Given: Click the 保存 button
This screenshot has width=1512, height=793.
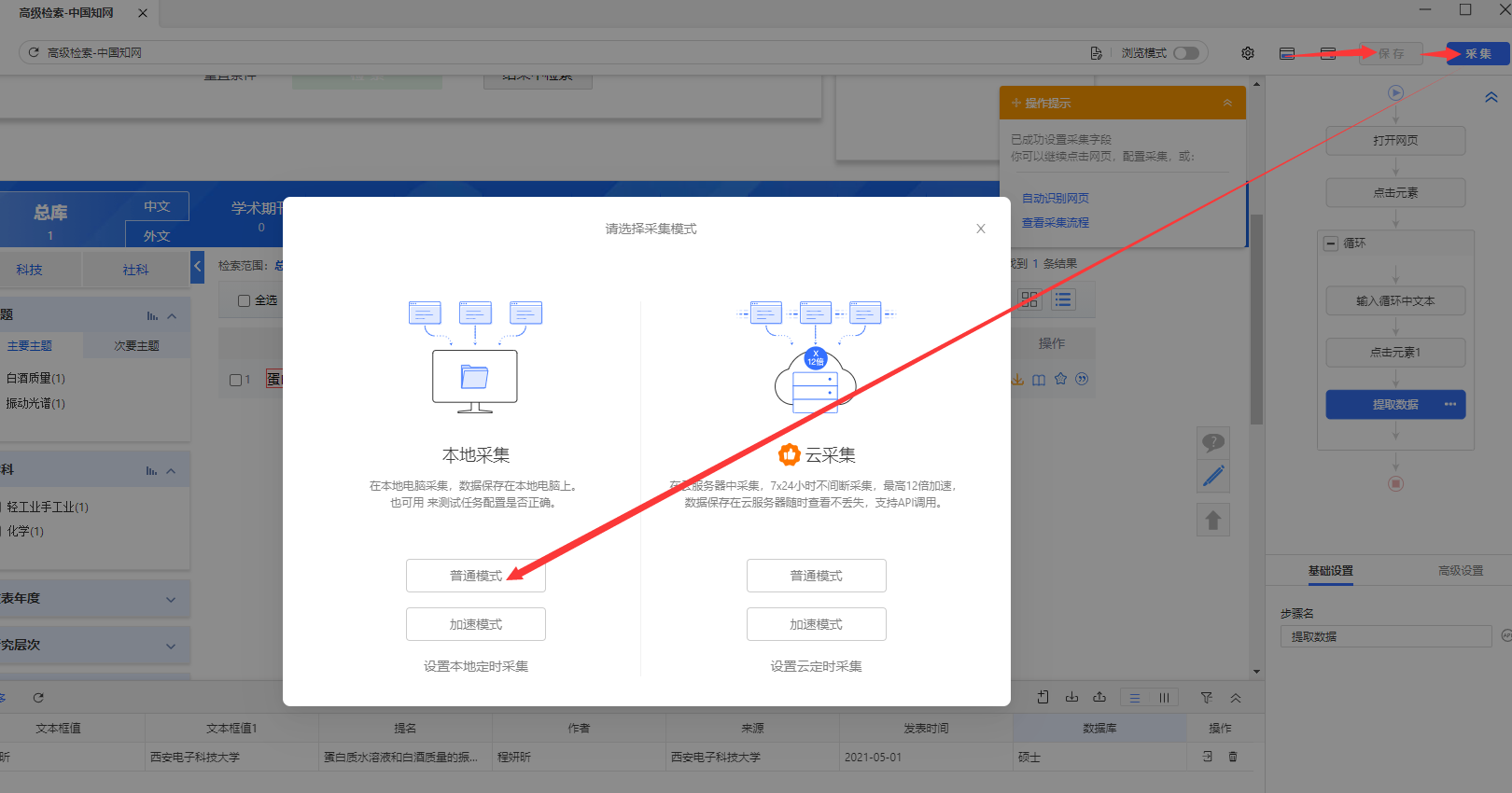Looking at the screenshot, I should (1391, 53).
